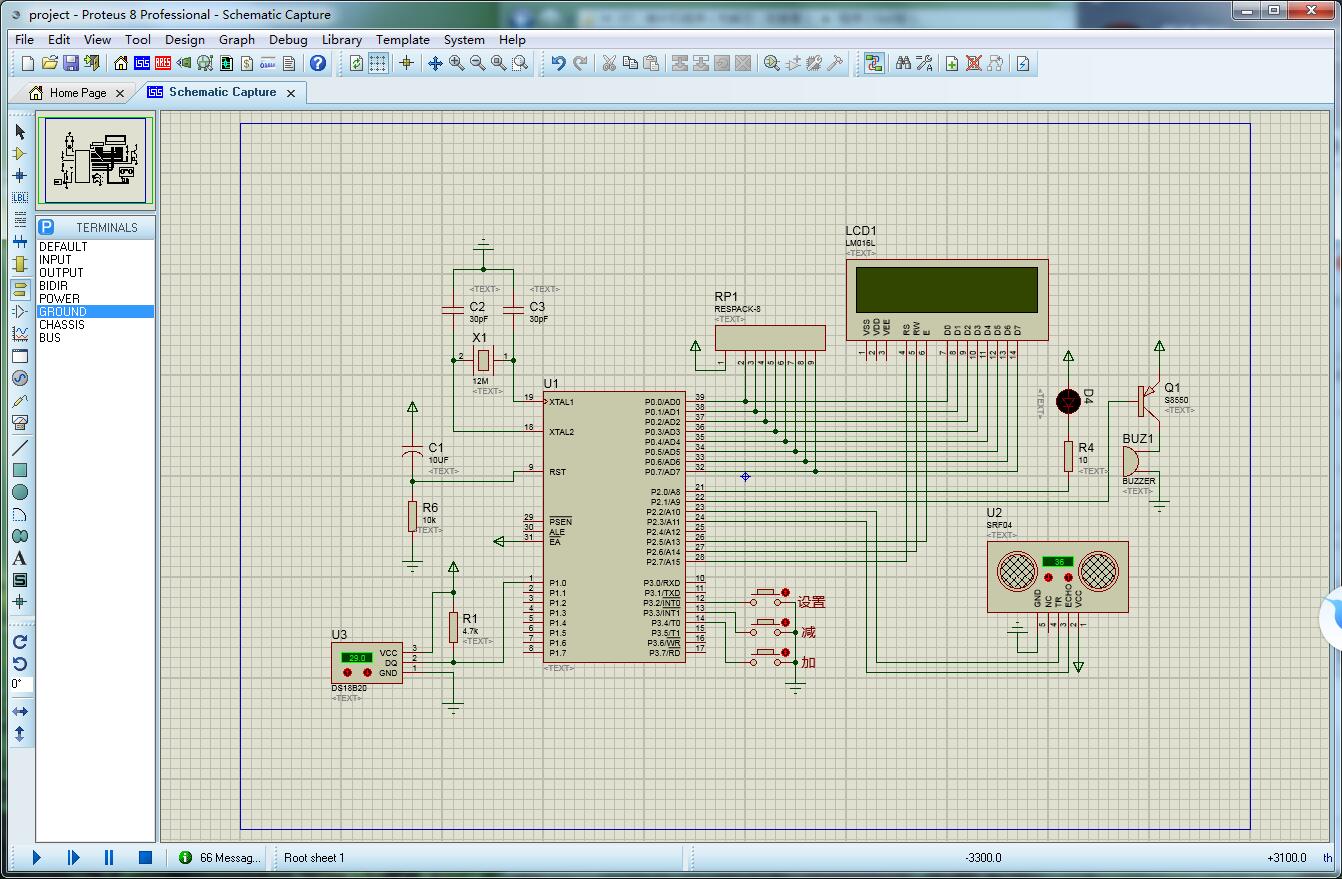Select INPUT in the terminals list
1342x879 pixels.
tap(95, 259)
